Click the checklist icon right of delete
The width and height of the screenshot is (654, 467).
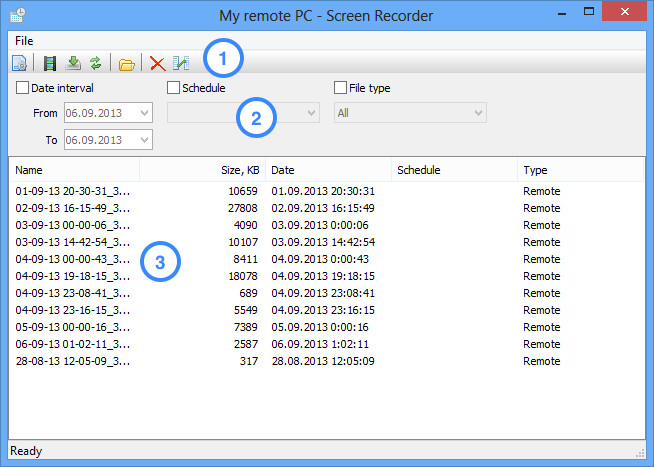(x=181, y=64)
